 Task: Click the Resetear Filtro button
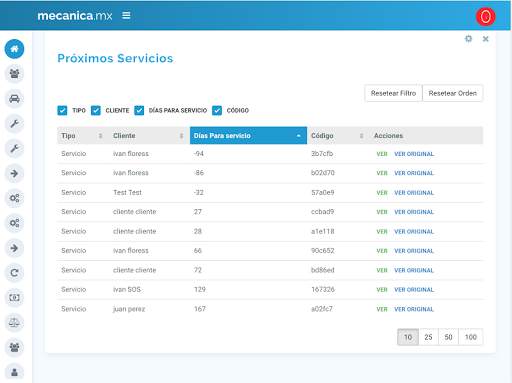(x=393, y=93)
